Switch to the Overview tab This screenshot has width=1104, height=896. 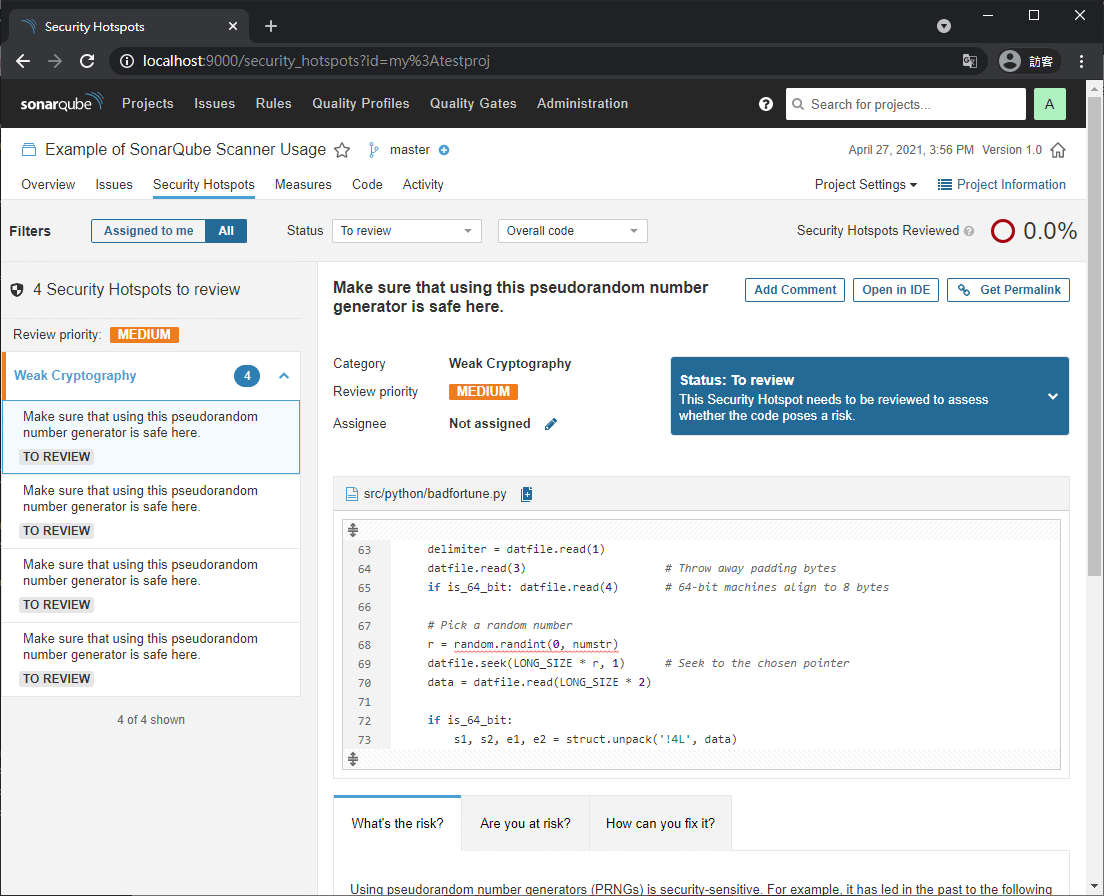coord(48,184)
